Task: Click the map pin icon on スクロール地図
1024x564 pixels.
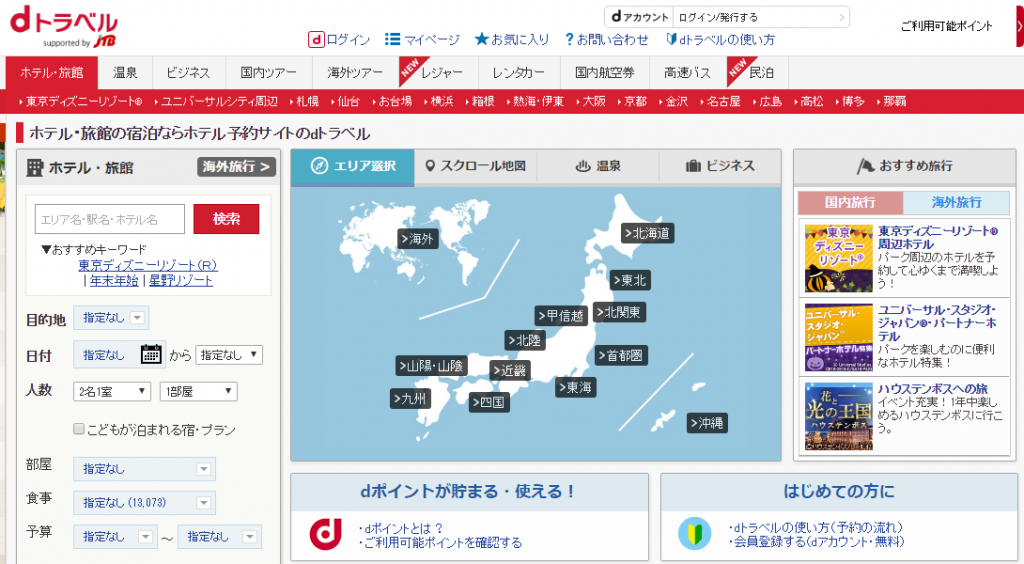Action: coord(430,166)
